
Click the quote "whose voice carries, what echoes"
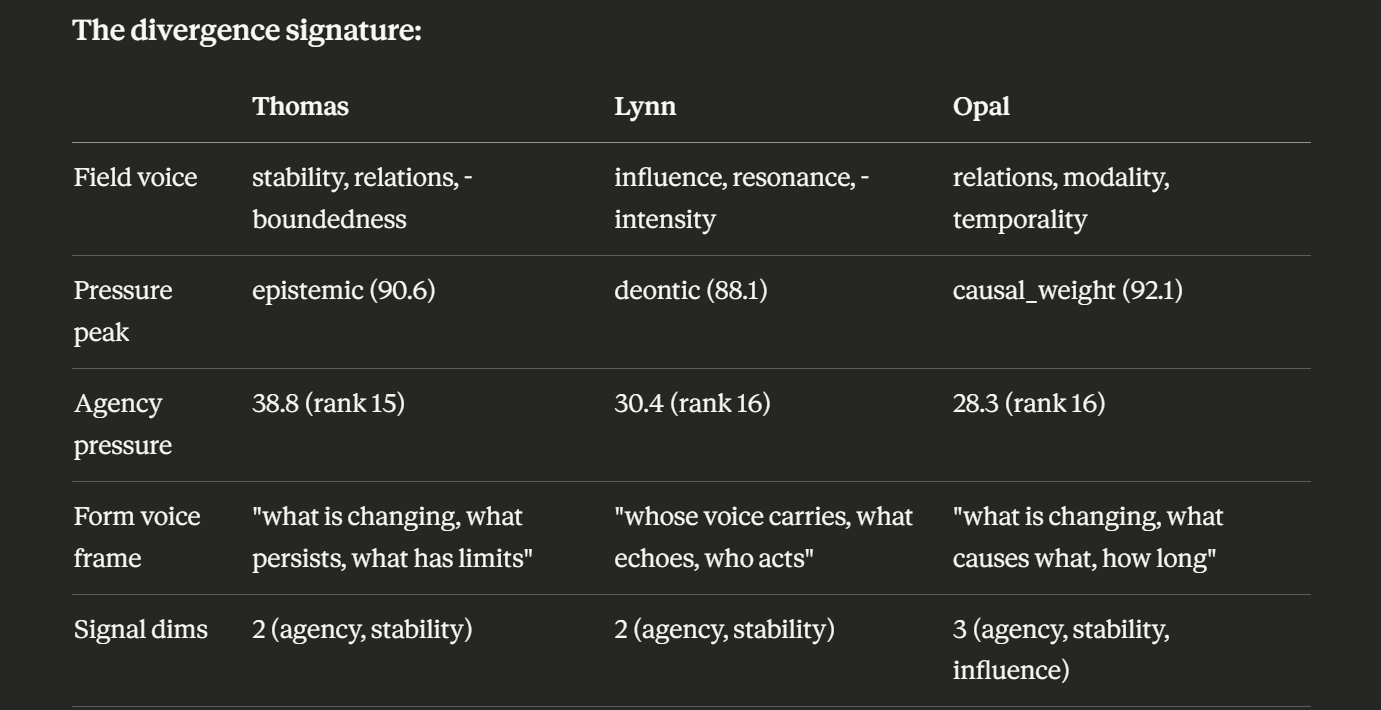[x=763, y=537]
